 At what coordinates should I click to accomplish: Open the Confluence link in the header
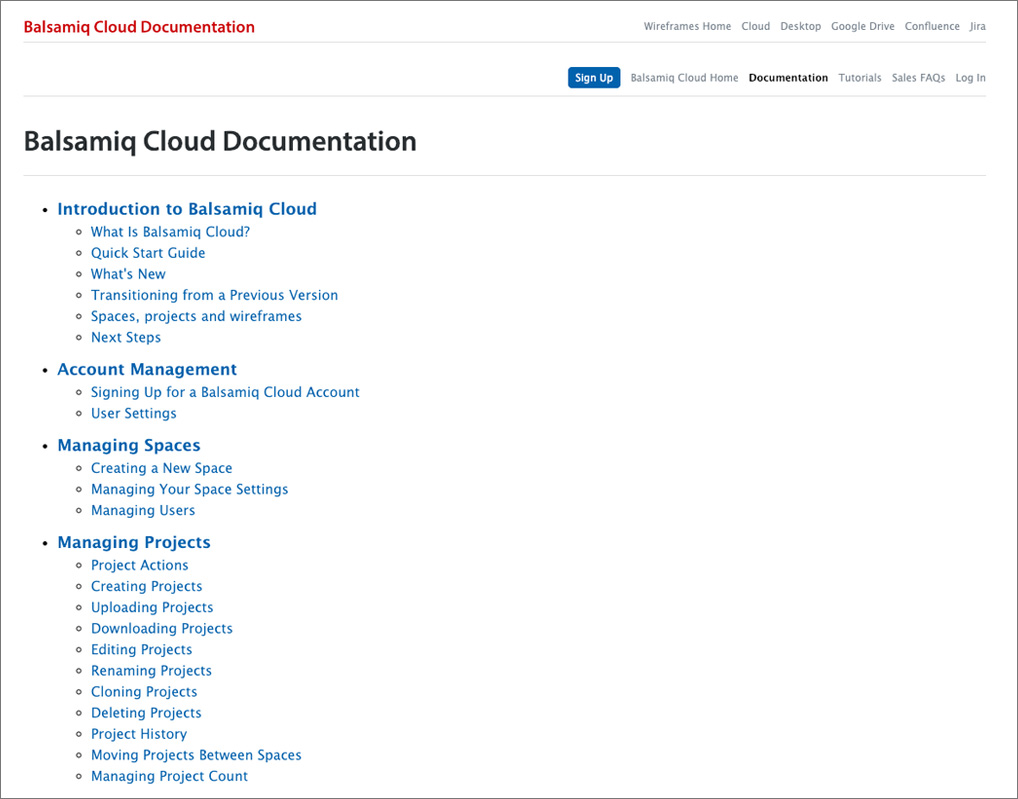pos(932,27)
